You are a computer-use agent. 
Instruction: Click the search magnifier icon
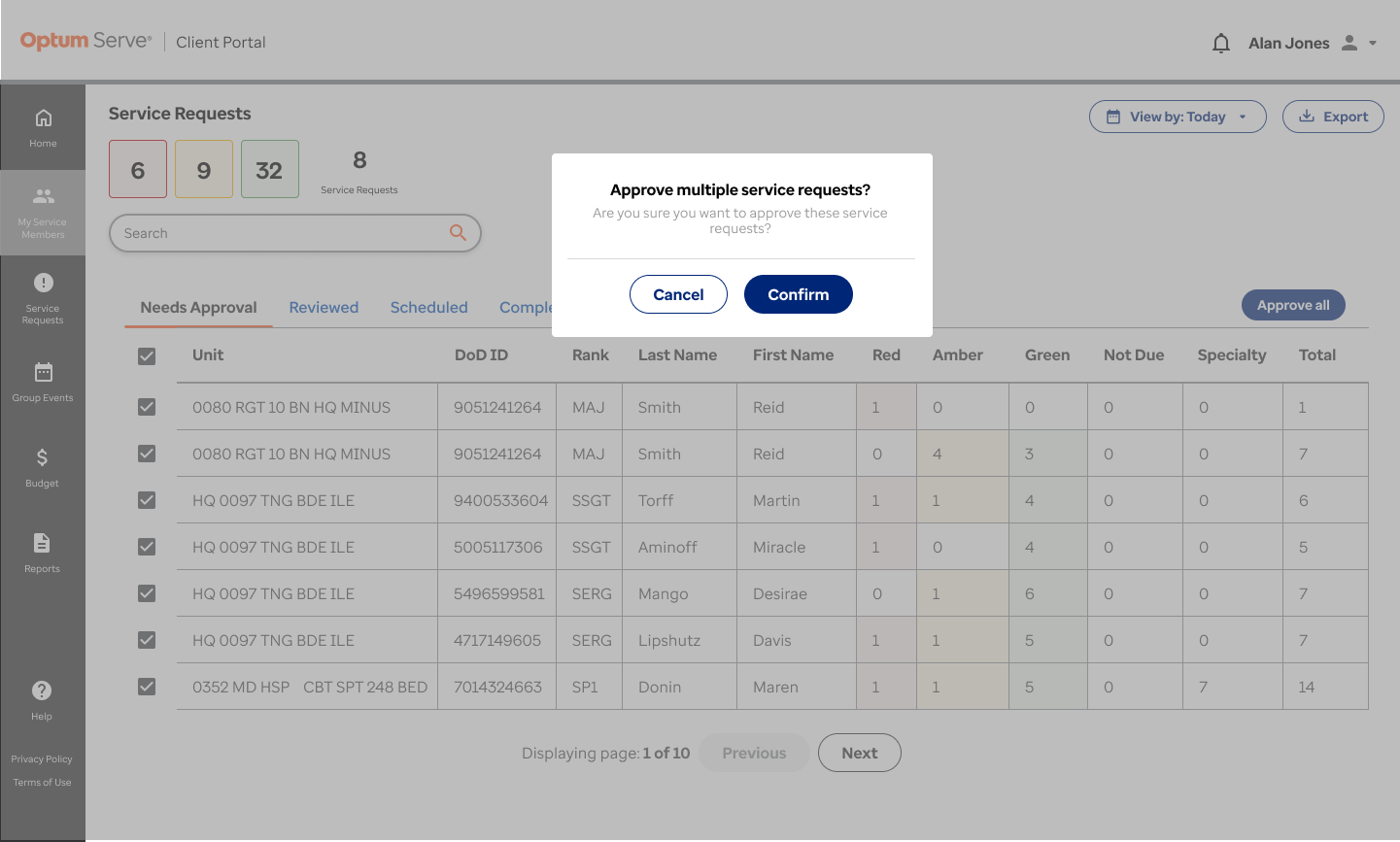[458, 232]
